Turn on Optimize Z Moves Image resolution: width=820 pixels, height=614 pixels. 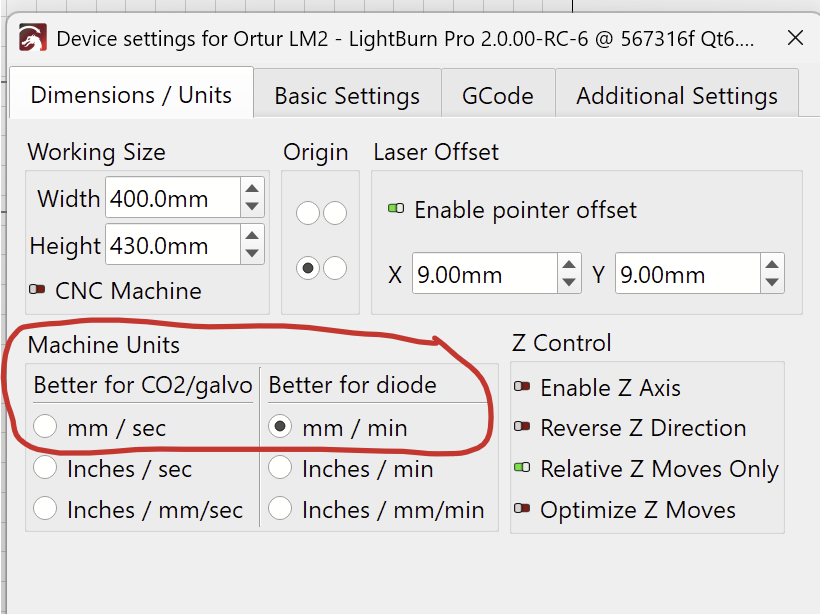tap(522, 508)
